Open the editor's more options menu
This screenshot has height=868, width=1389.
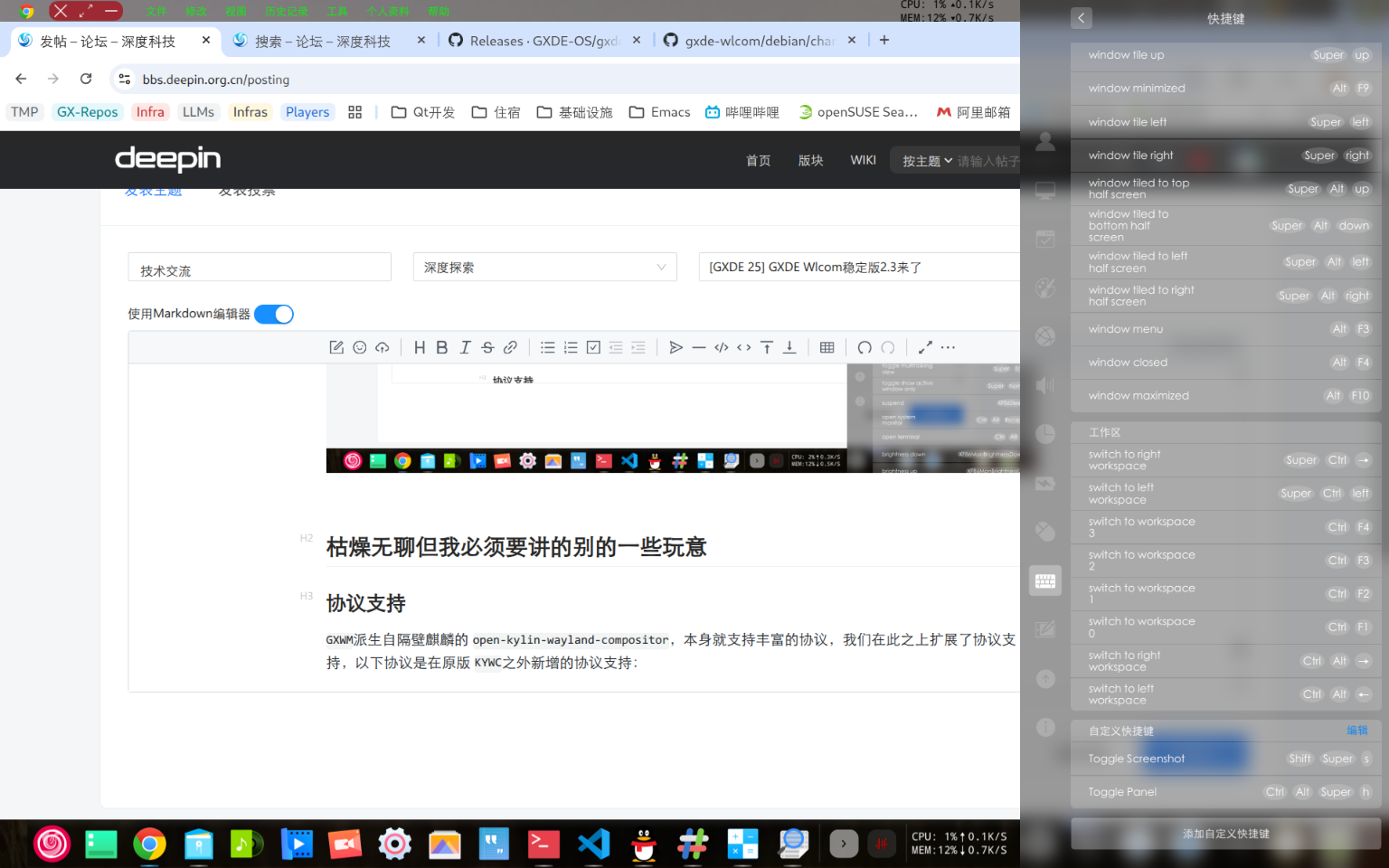[x=948, y=347]
